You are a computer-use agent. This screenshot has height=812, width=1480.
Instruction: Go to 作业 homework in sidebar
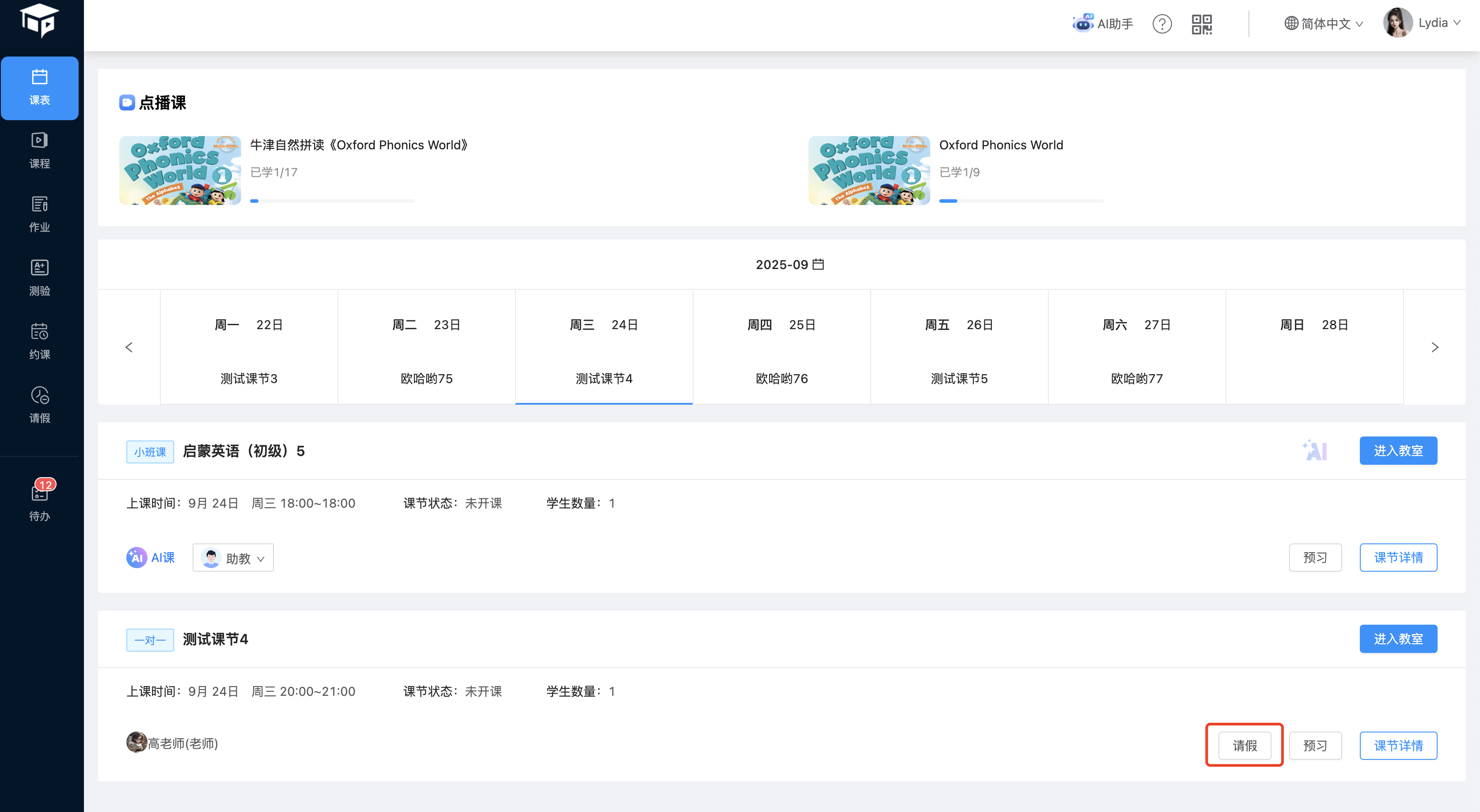click(40, 214)
